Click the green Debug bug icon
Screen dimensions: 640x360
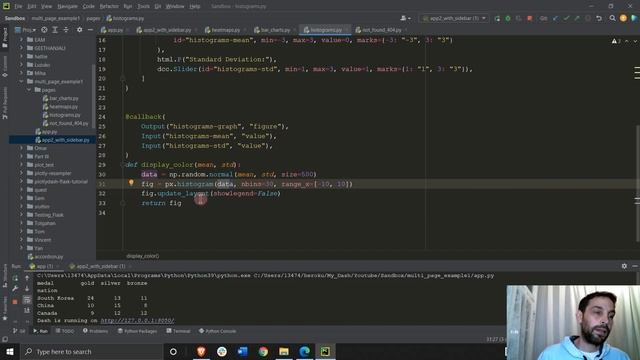click(x=508, y=18)
